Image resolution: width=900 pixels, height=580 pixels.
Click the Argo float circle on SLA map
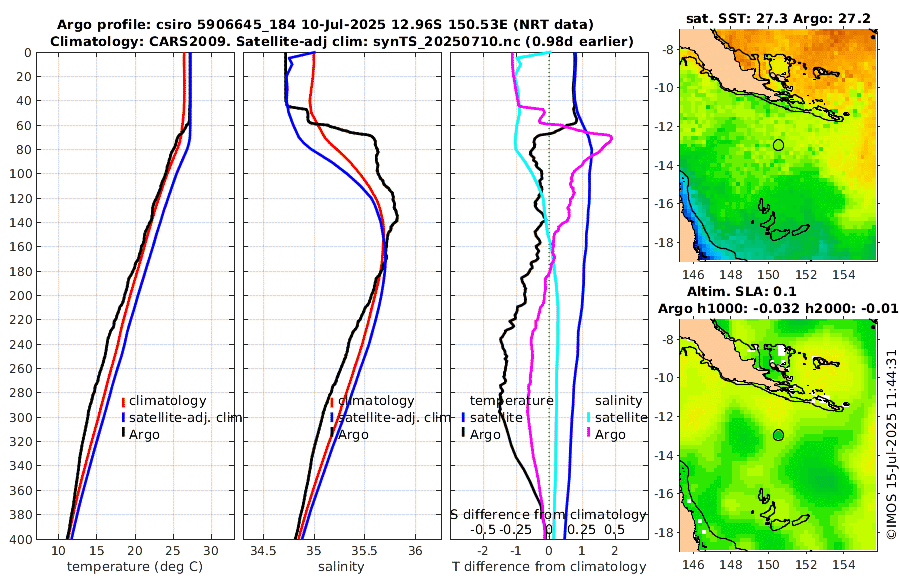coord(778,435)
